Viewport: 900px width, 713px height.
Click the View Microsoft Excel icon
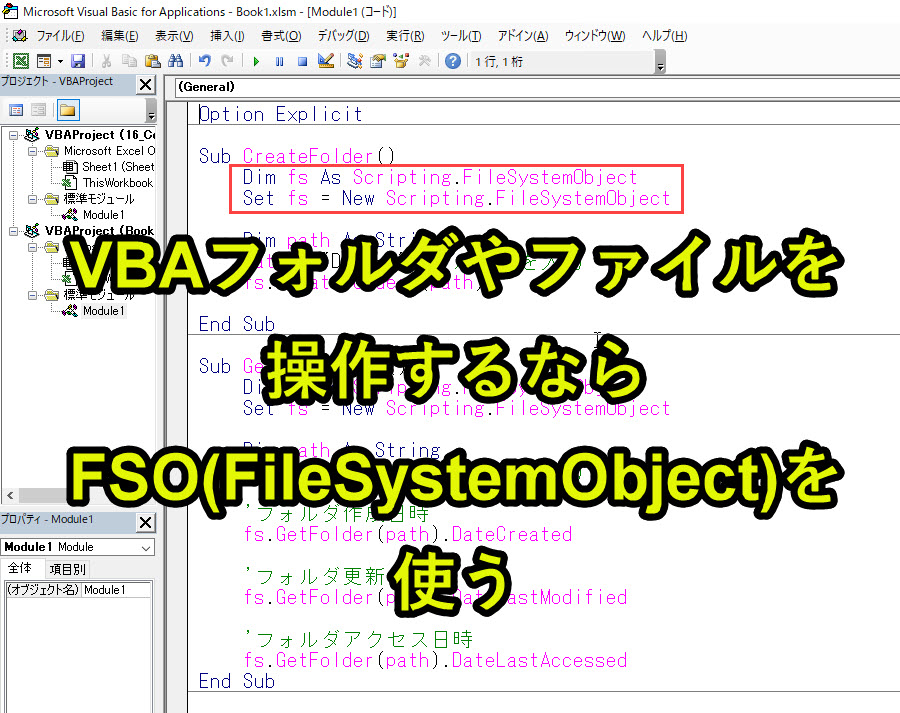coord(20,61)
